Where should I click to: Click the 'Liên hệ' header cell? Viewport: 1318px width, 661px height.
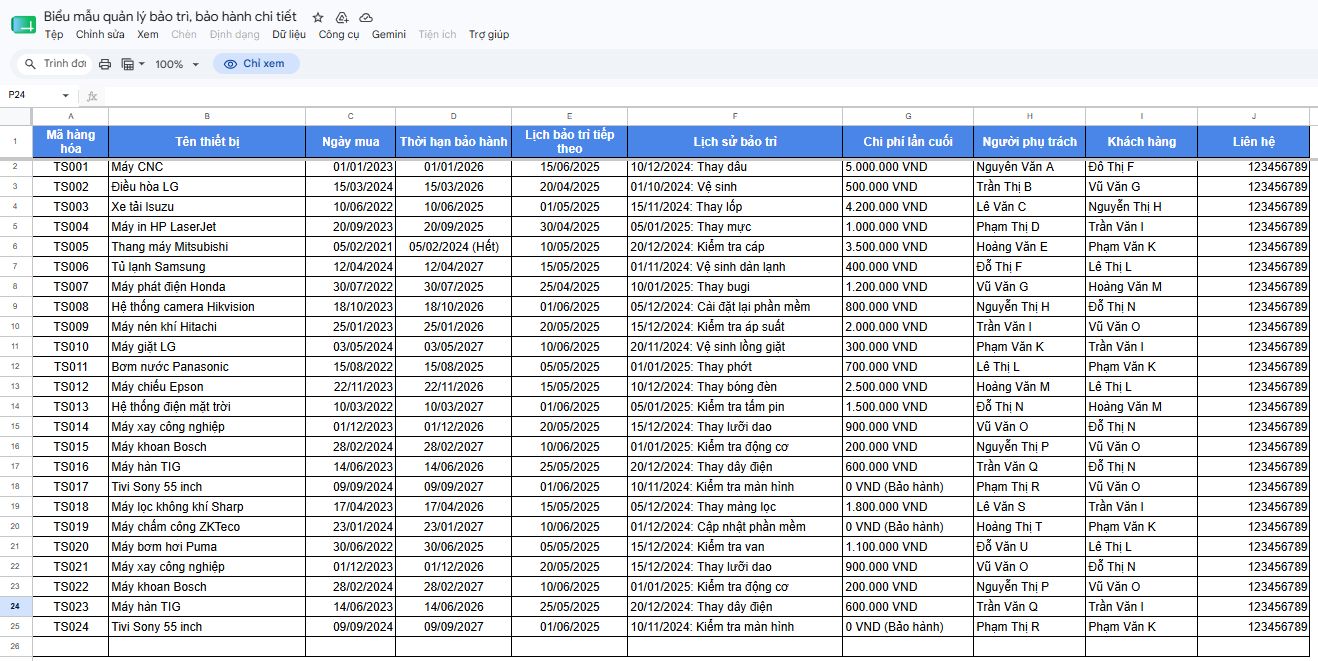point(1254,141)
